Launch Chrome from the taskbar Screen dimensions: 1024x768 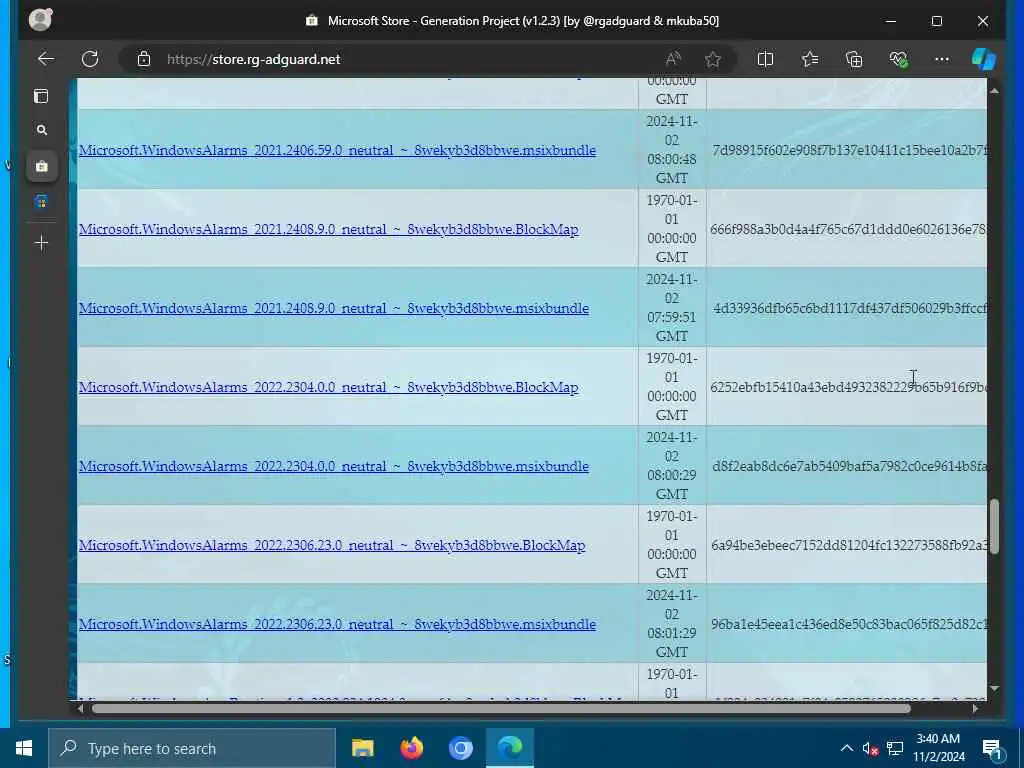point(460,748)
